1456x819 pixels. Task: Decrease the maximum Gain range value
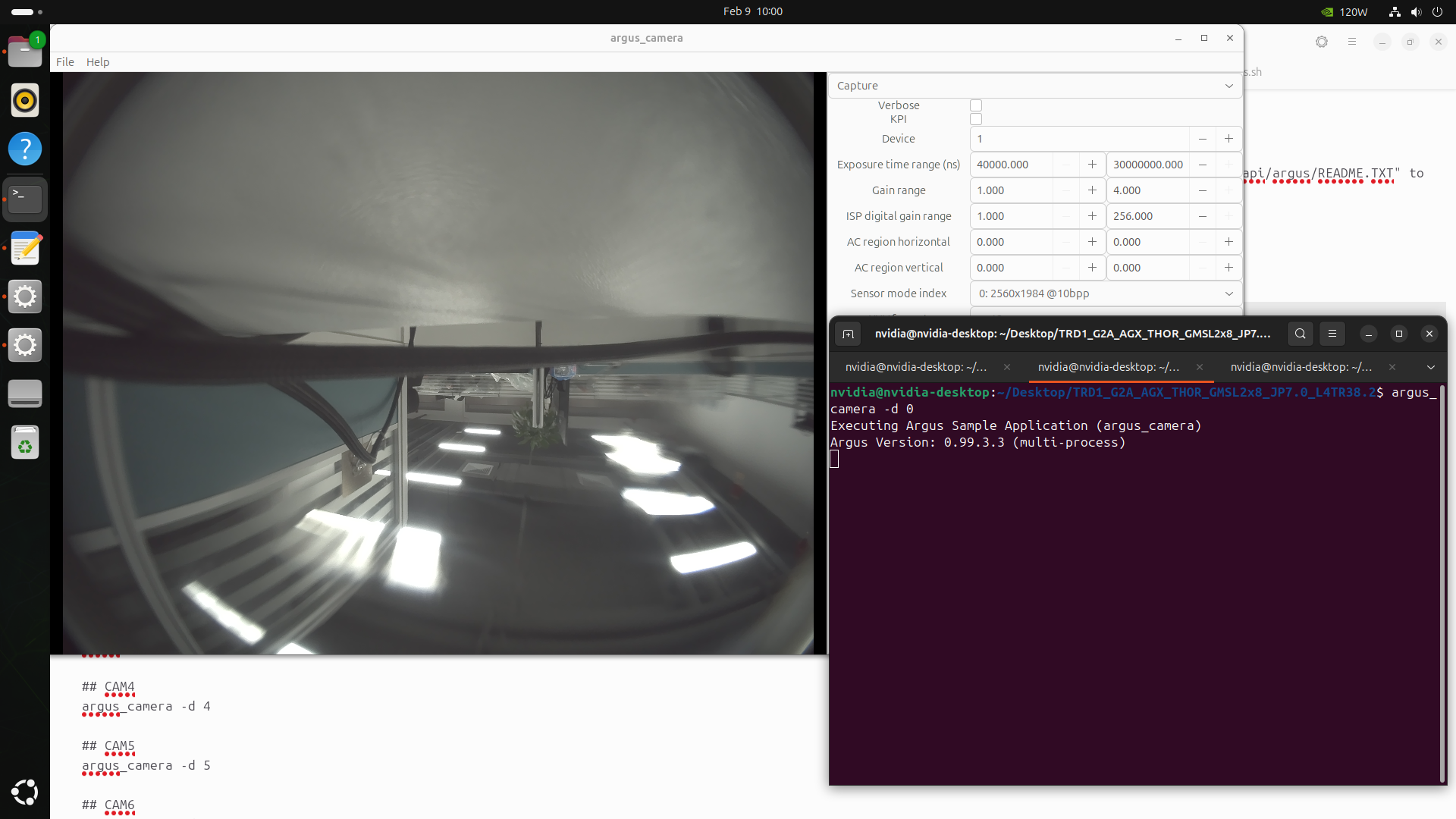click(x=1202, y=190)
